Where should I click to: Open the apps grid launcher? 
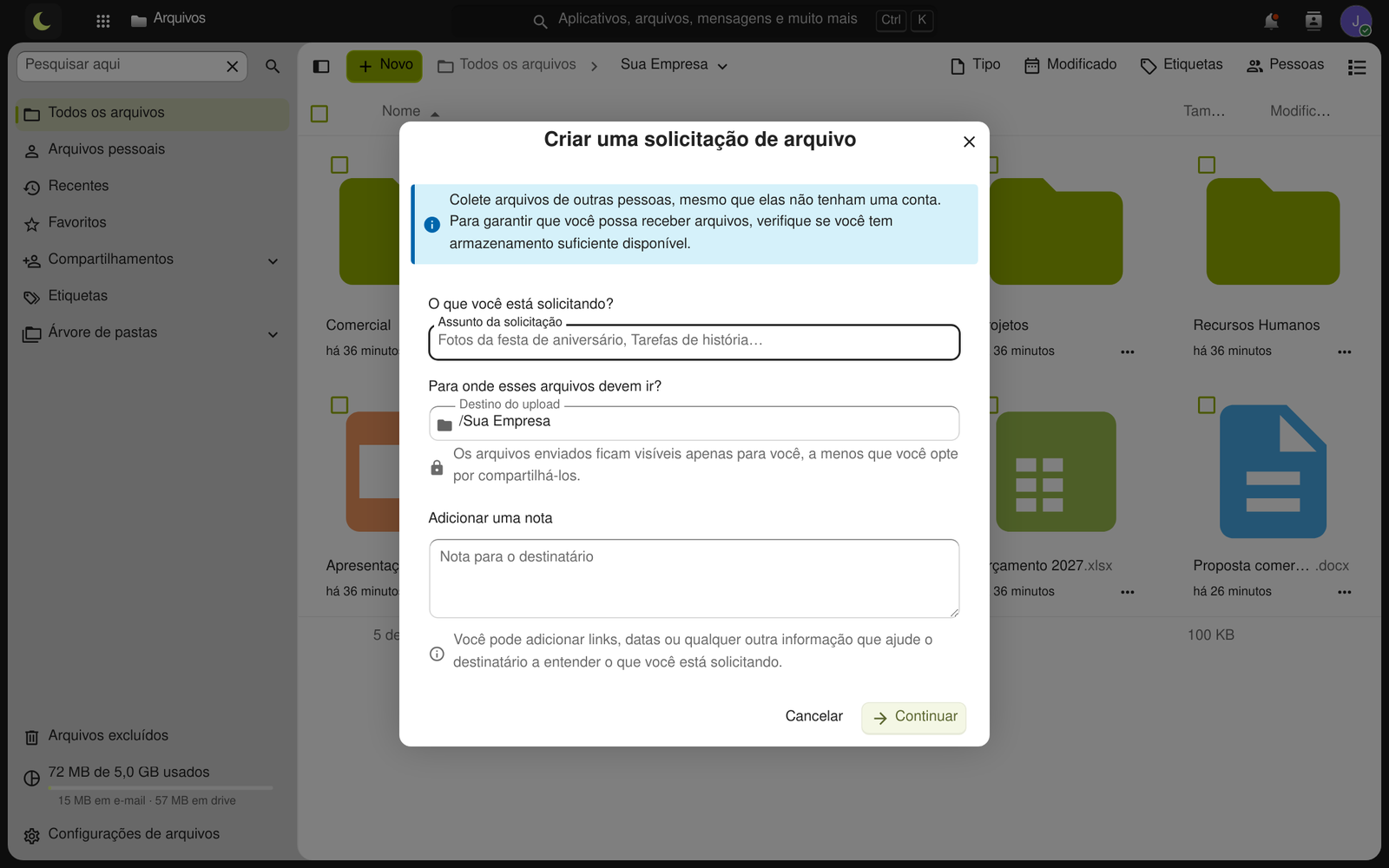tap(102, 21)
